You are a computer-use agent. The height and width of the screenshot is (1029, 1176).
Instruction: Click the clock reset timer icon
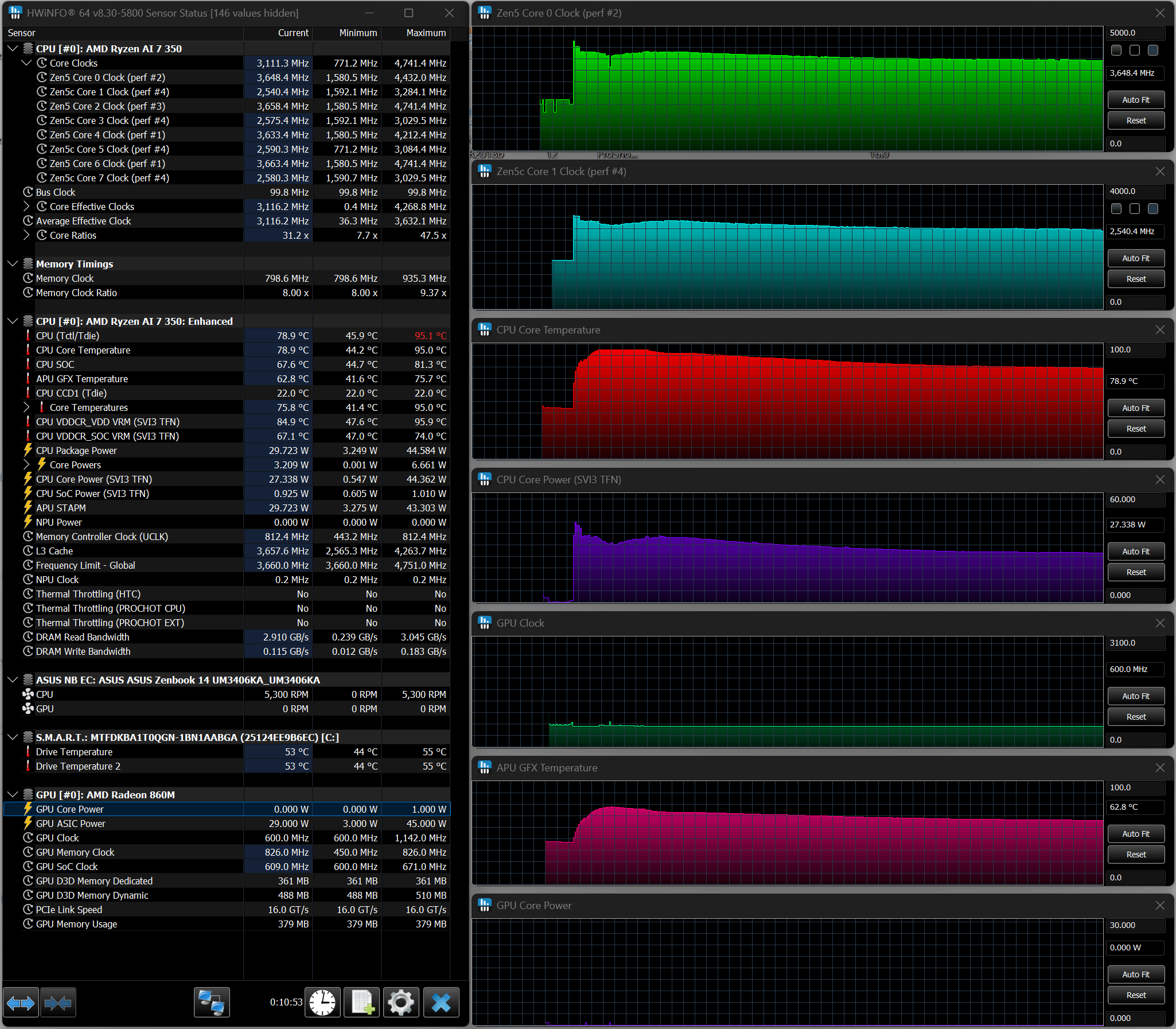coord(322,1003)
